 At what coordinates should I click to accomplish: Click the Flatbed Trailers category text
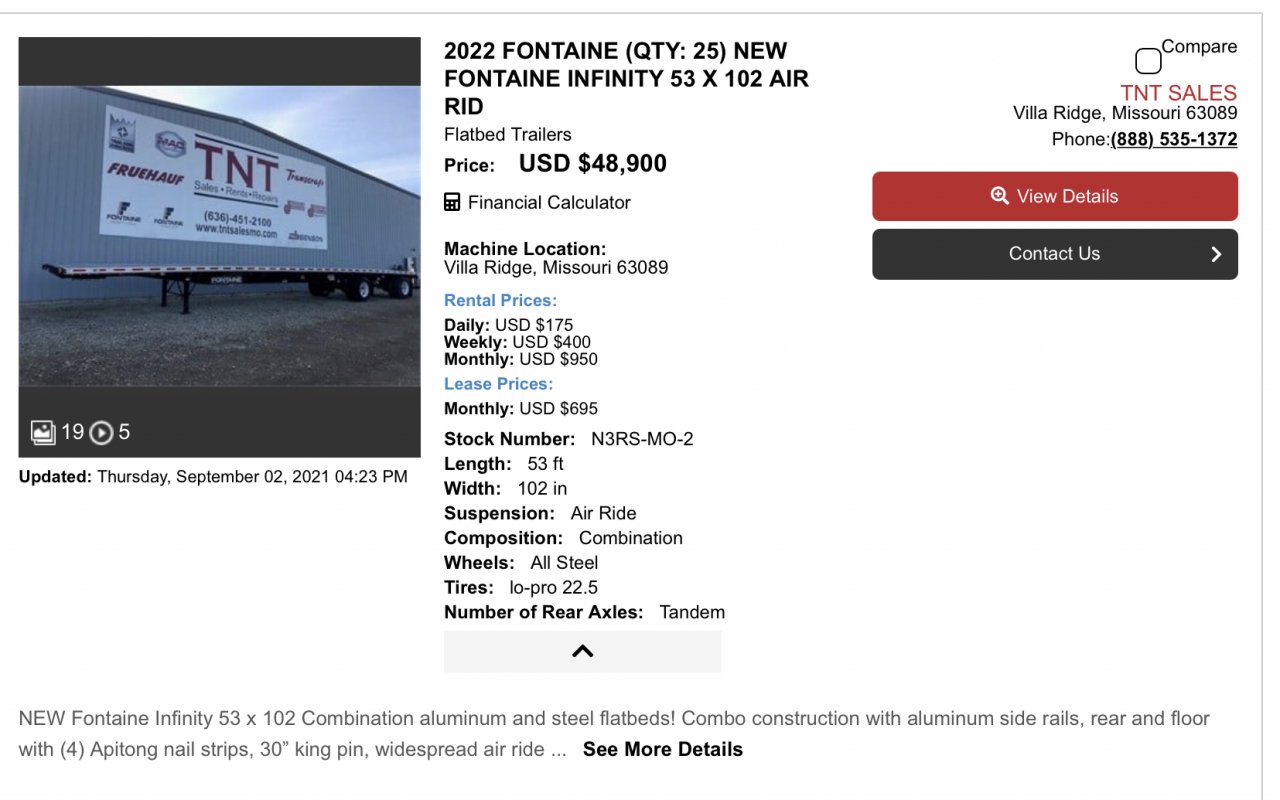click(x=508, y=134)
